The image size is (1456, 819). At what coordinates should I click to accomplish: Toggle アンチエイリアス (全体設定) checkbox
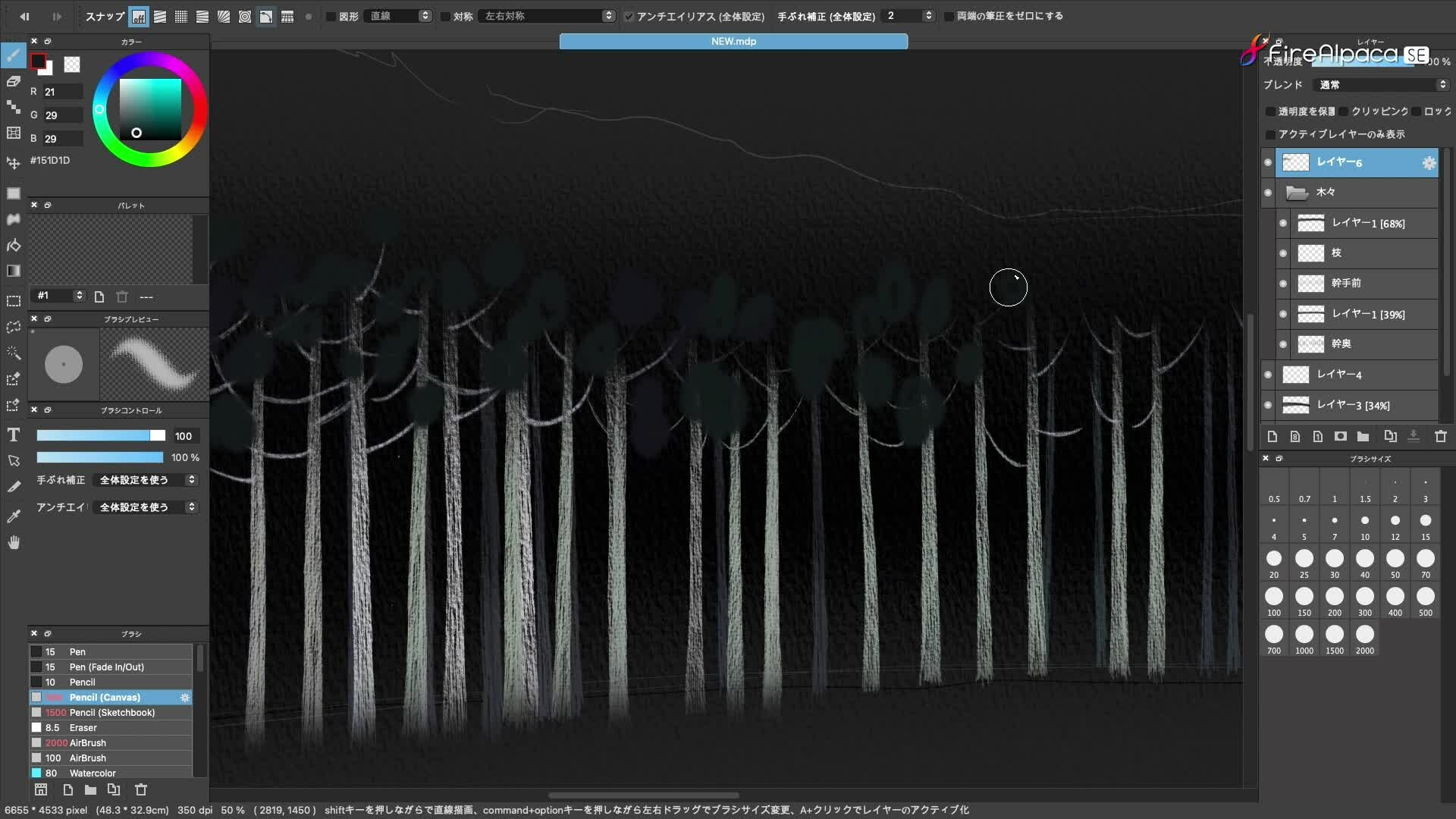point(629,16)
